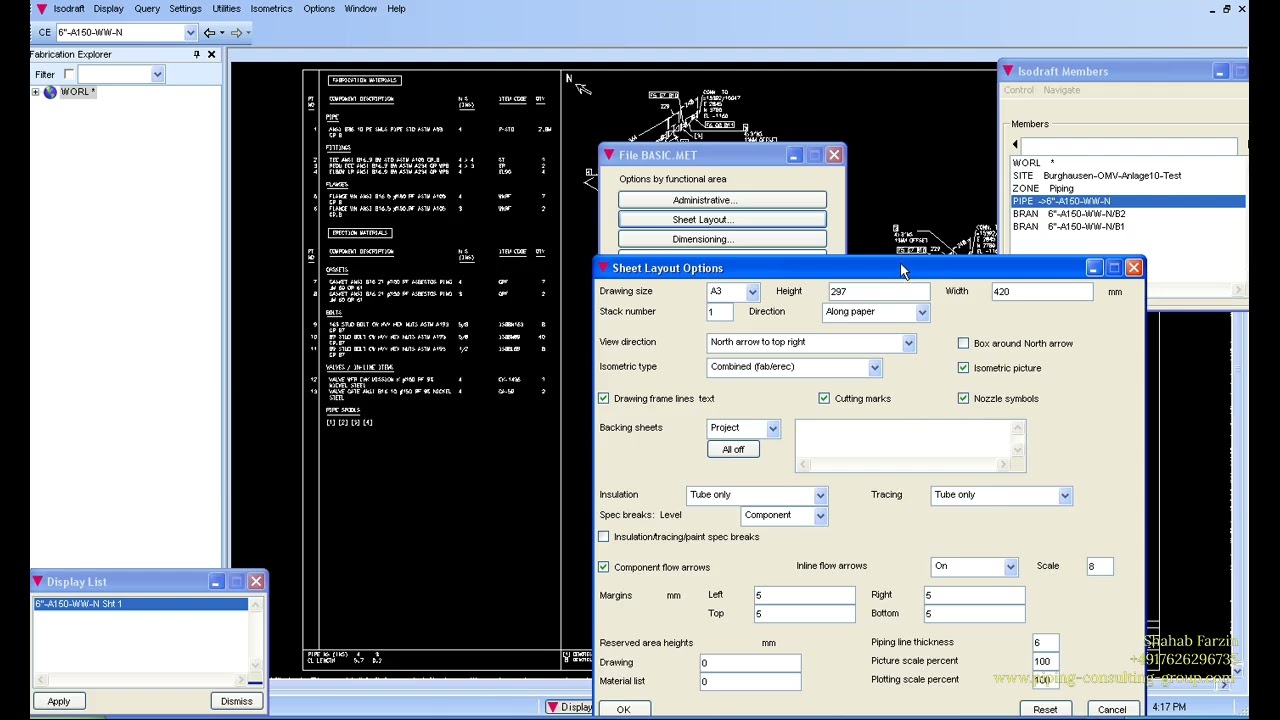This screenshot has height=720, width=1280.
Task: Close the Fabrication Explorer panel
Action: [211, 54]
